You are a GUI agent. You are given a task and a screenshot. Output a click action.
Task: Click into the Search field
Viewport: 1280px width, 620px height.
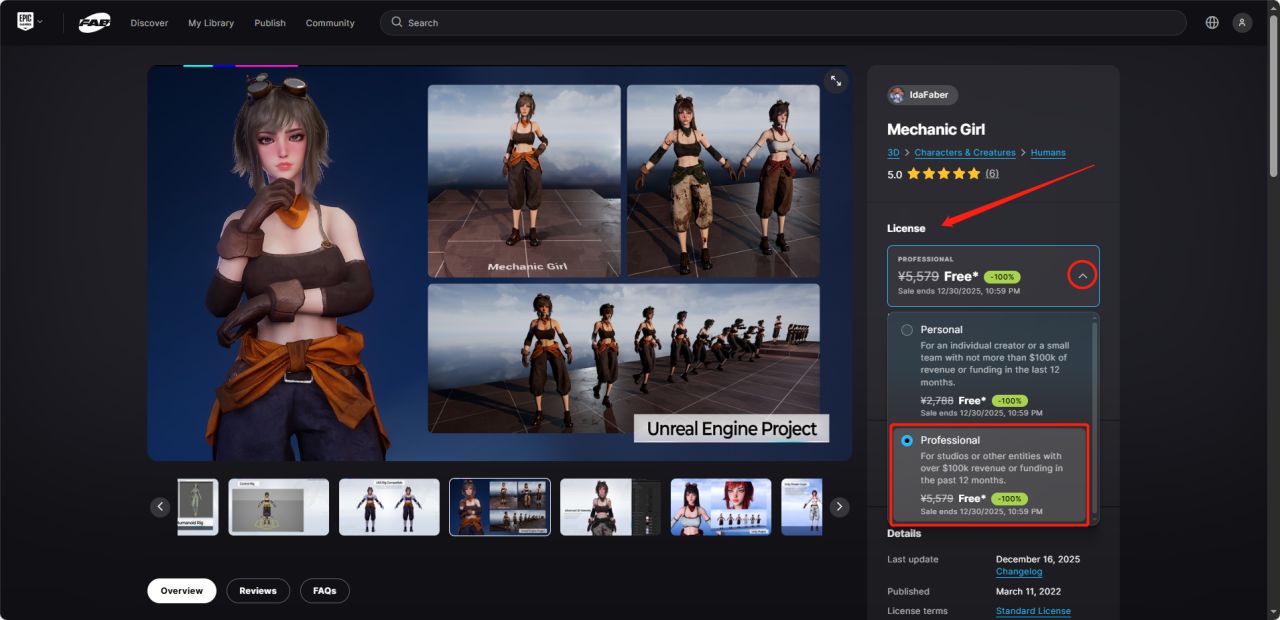[783, 22]
